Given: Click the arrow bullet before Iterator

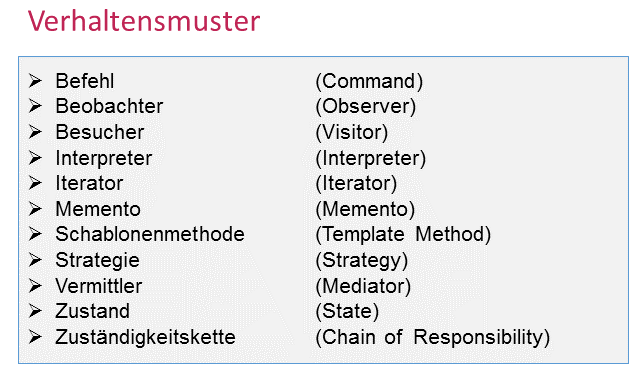Looking at the screenshot, I should tap(35, 183).
